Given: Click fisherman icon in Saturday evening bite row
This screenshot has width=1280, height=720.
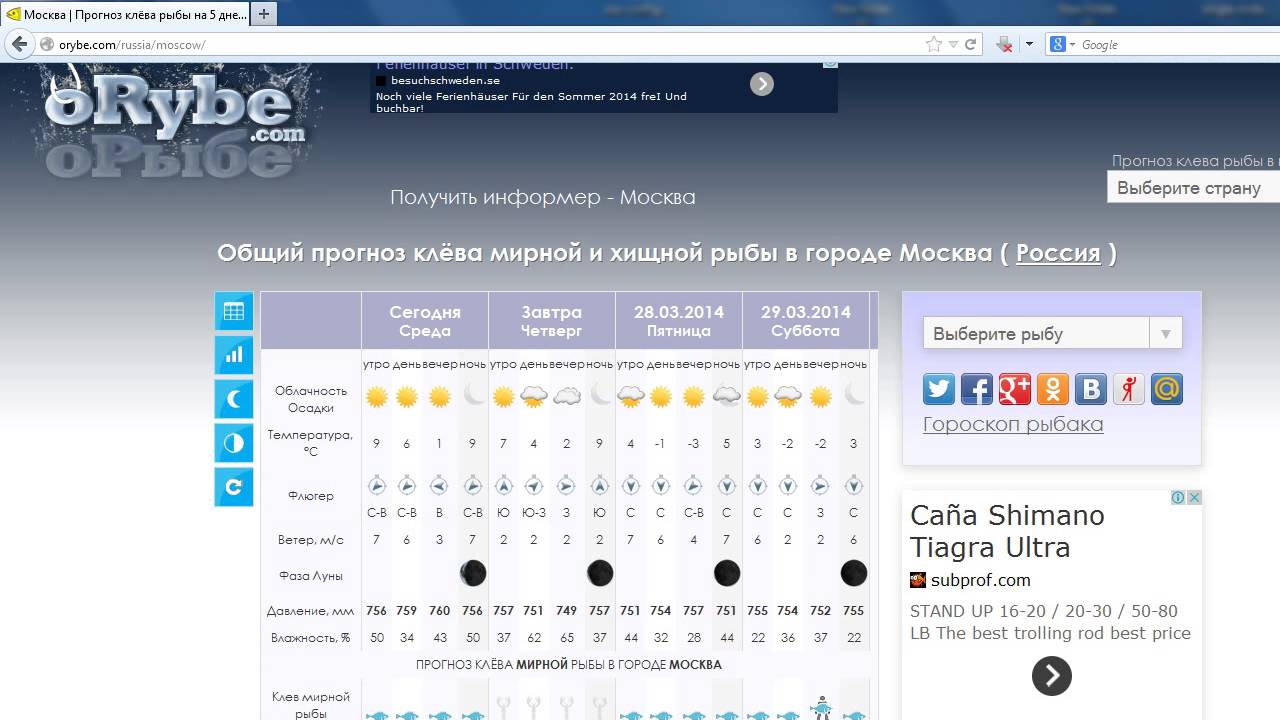Looking at the screenshot, I should click(x=821, y=707).
